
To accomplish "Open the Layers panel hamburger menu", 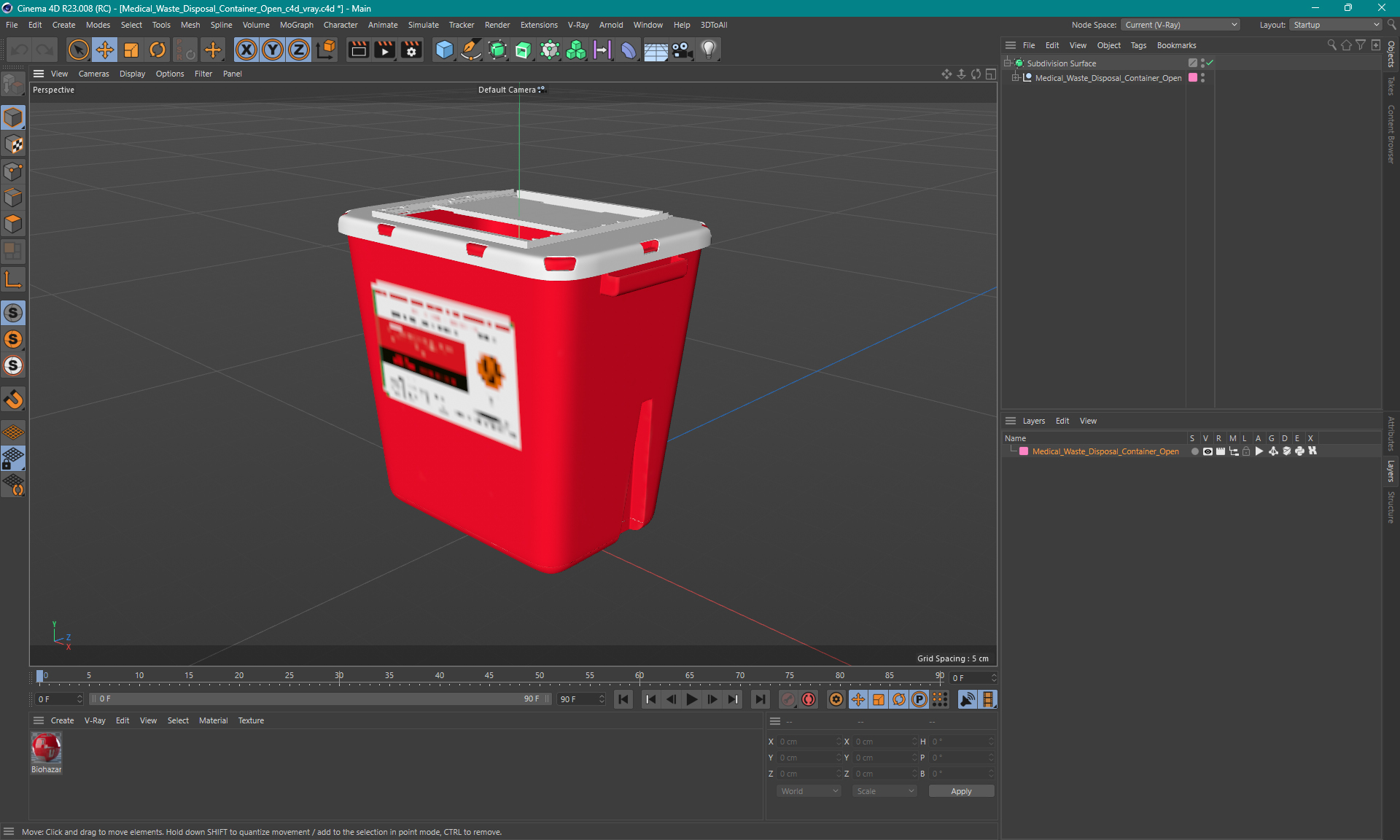I will 1011,421.
